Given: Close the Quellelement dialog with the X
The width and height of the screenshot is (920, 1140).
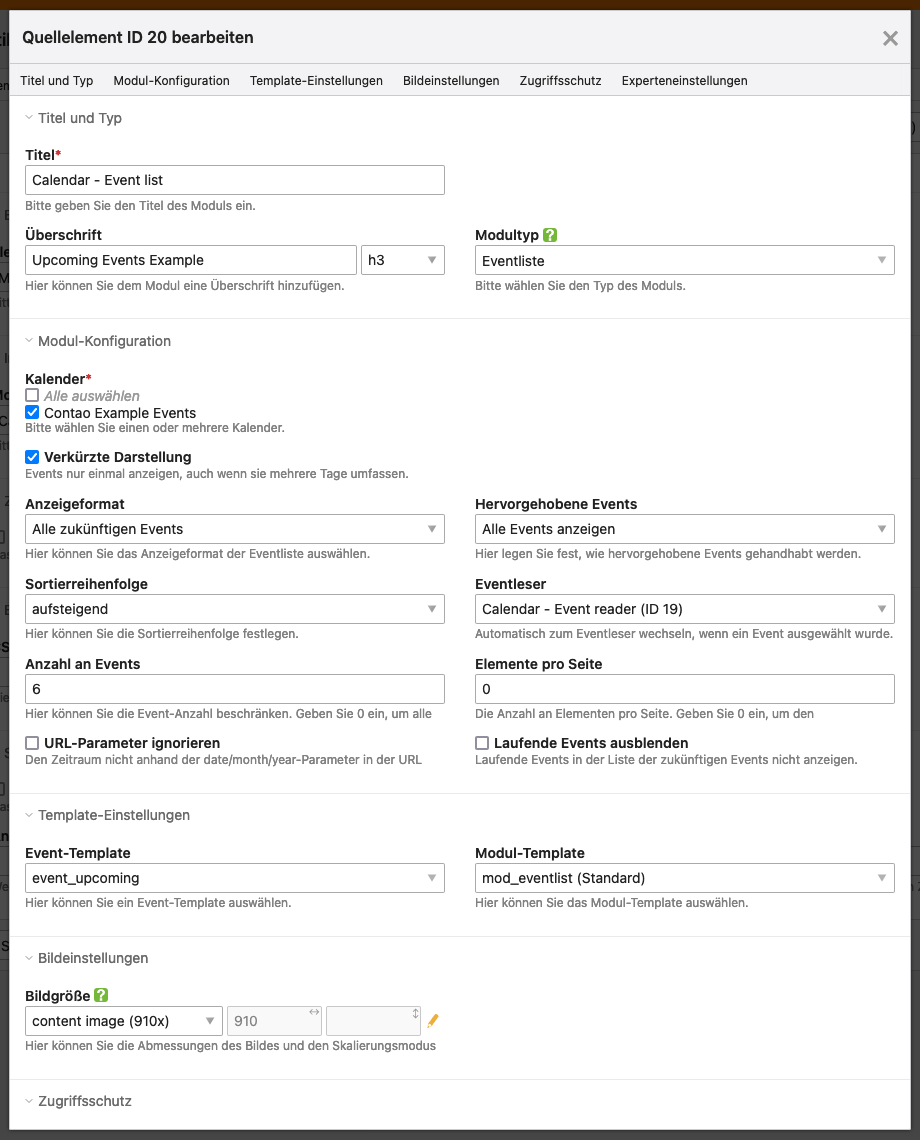Looking at the screenshot, I should point(890,39).
